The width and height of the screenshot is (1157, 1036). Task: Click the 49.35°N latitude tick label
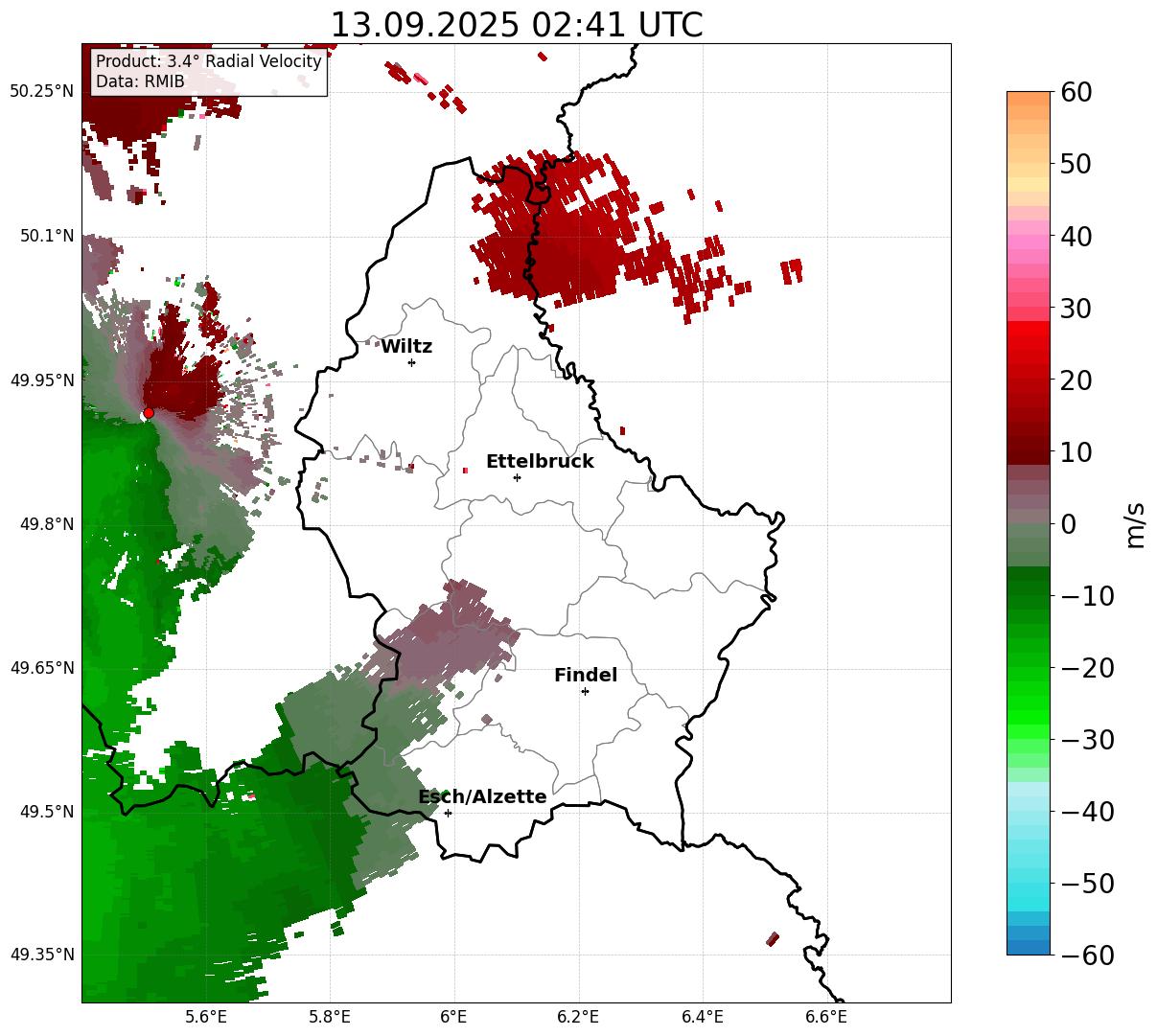pos(42,955)
